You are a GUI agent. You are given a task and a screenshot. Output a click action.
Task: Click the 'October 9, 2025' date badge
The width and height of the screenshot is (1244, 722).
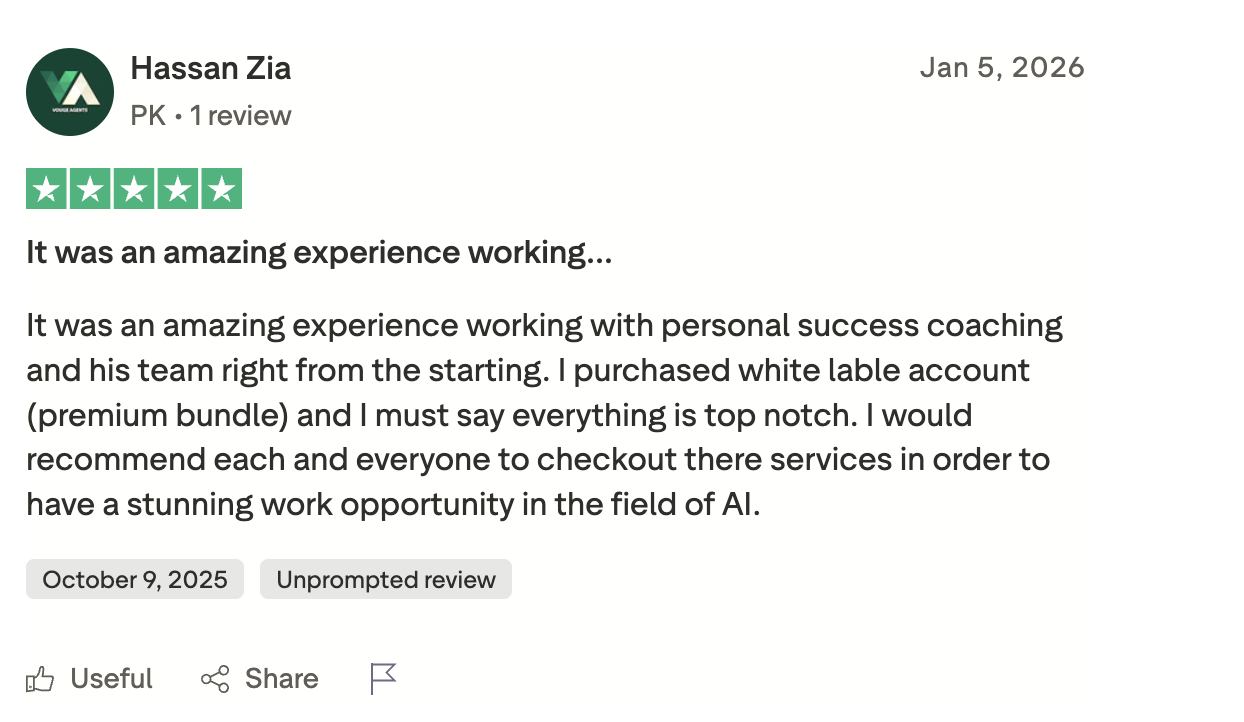(134, 579)
